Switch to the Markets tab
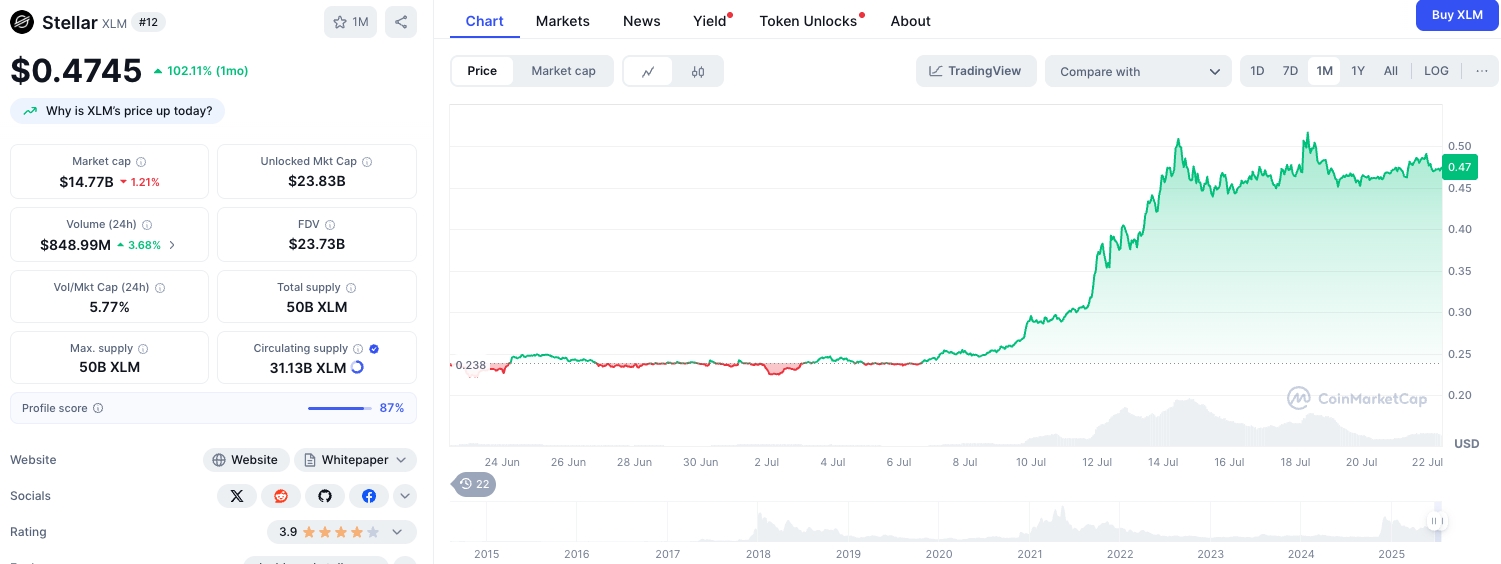The image size is (1501, 564). [x=562, y=21]
